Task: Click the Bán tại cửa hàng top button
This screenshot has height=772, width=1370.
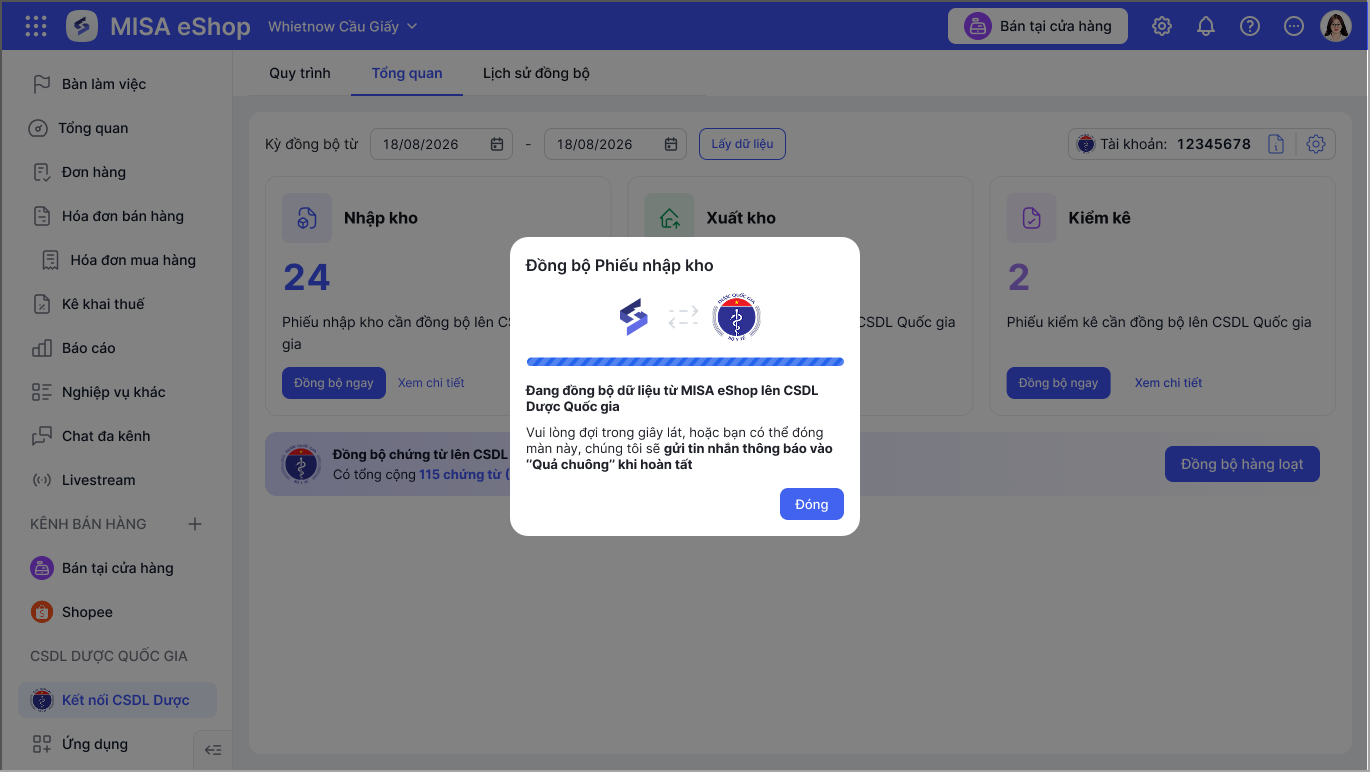Action: (x=1038, y=26)
